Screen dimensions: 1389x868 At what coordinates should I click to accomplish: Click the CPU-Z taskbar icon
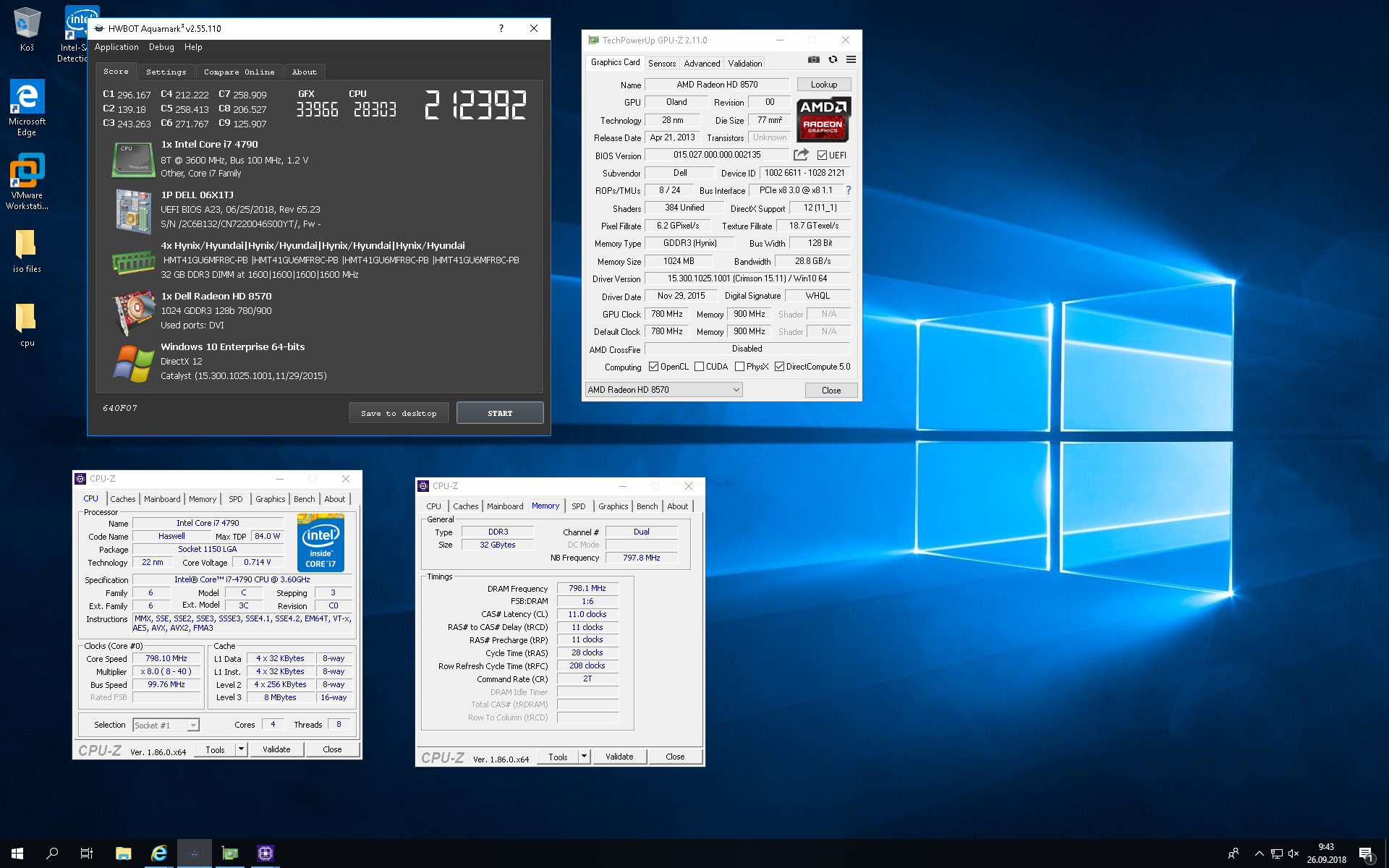(x=266, y=854)
